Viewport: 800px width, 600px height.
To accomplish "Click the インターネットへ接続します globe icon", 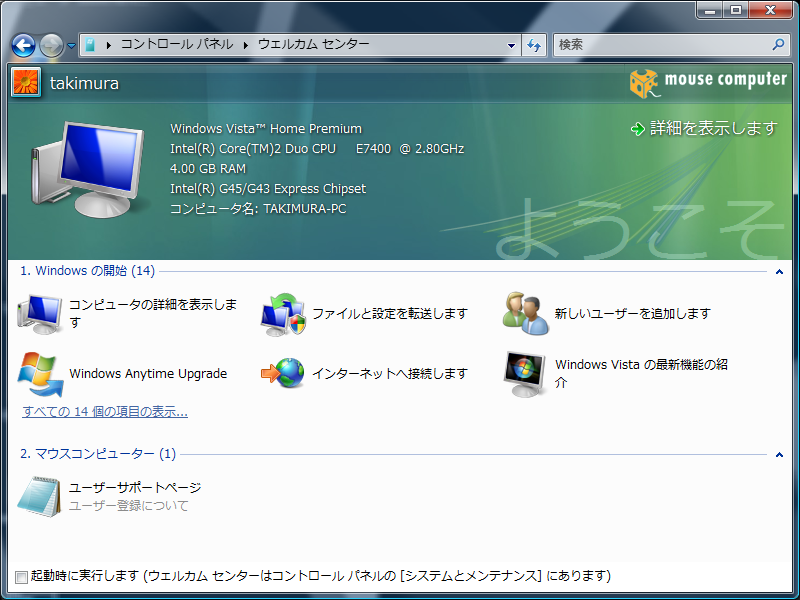I will pos(283,373).
